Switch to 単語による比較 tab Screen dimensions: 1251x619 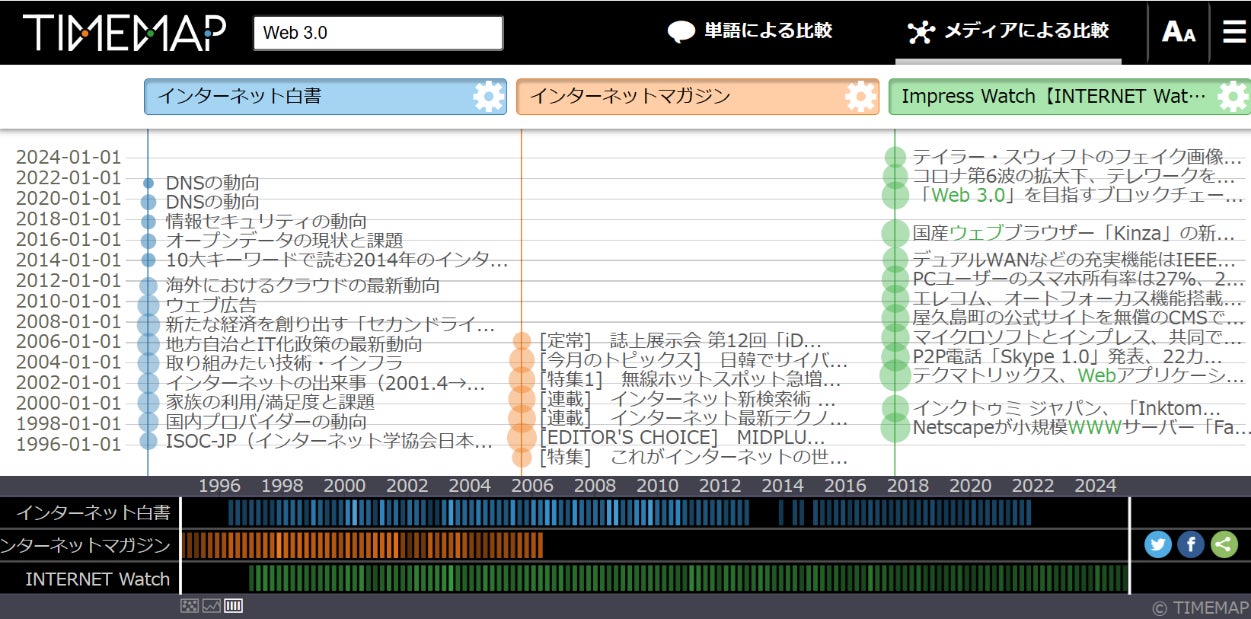point(750,32)
